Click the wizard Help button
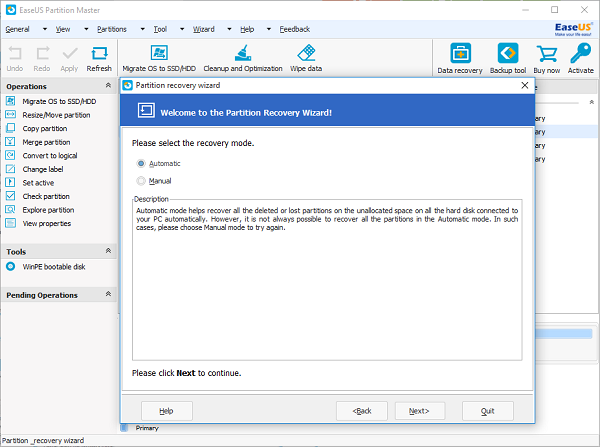Image resolution: width=600 pixels, height=447 pixels. pyautogui.click(x=167, y=411)
